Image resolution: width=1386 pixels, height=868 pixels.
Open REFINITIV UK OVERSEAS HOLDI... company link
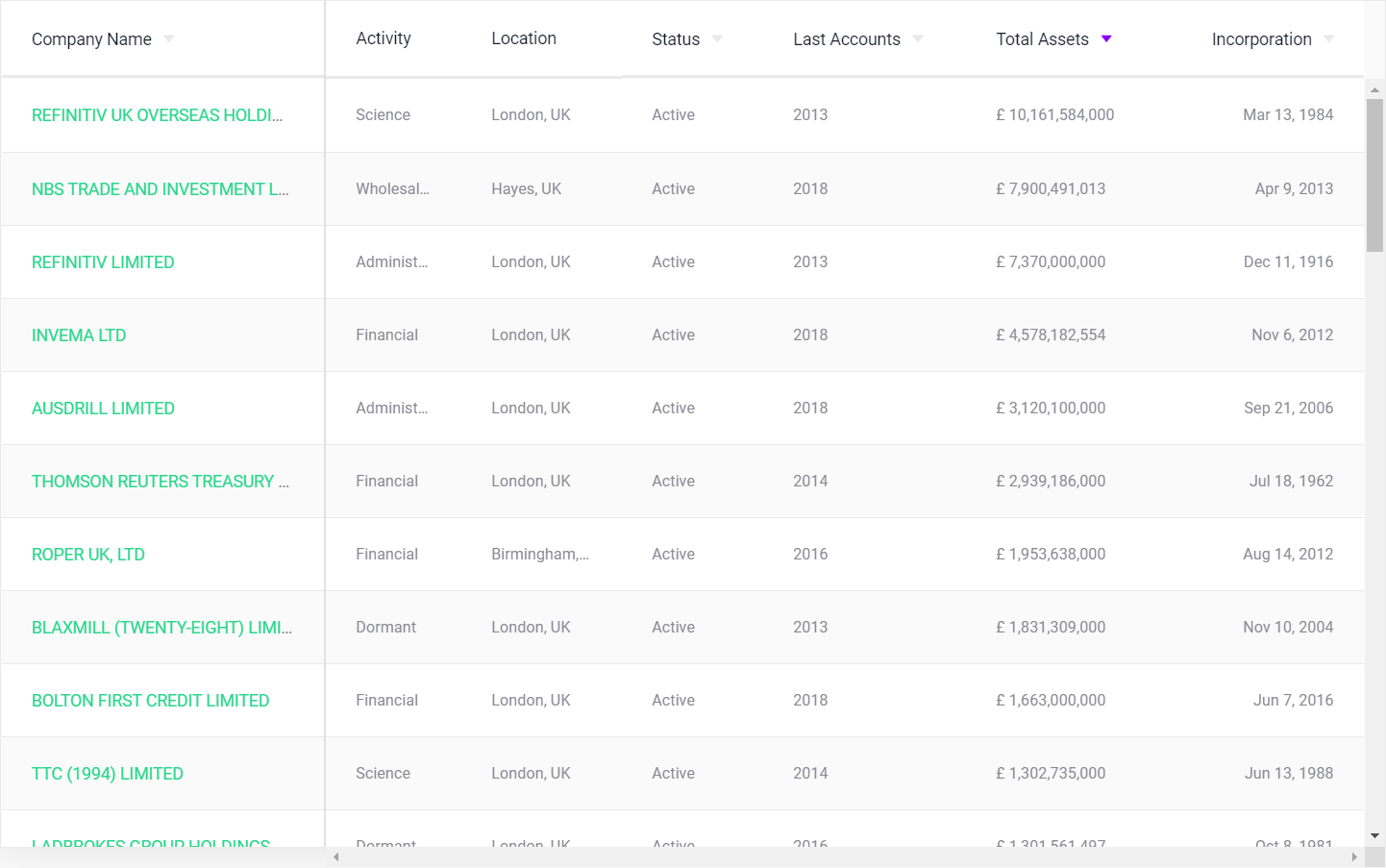click(x=158, y=115)
